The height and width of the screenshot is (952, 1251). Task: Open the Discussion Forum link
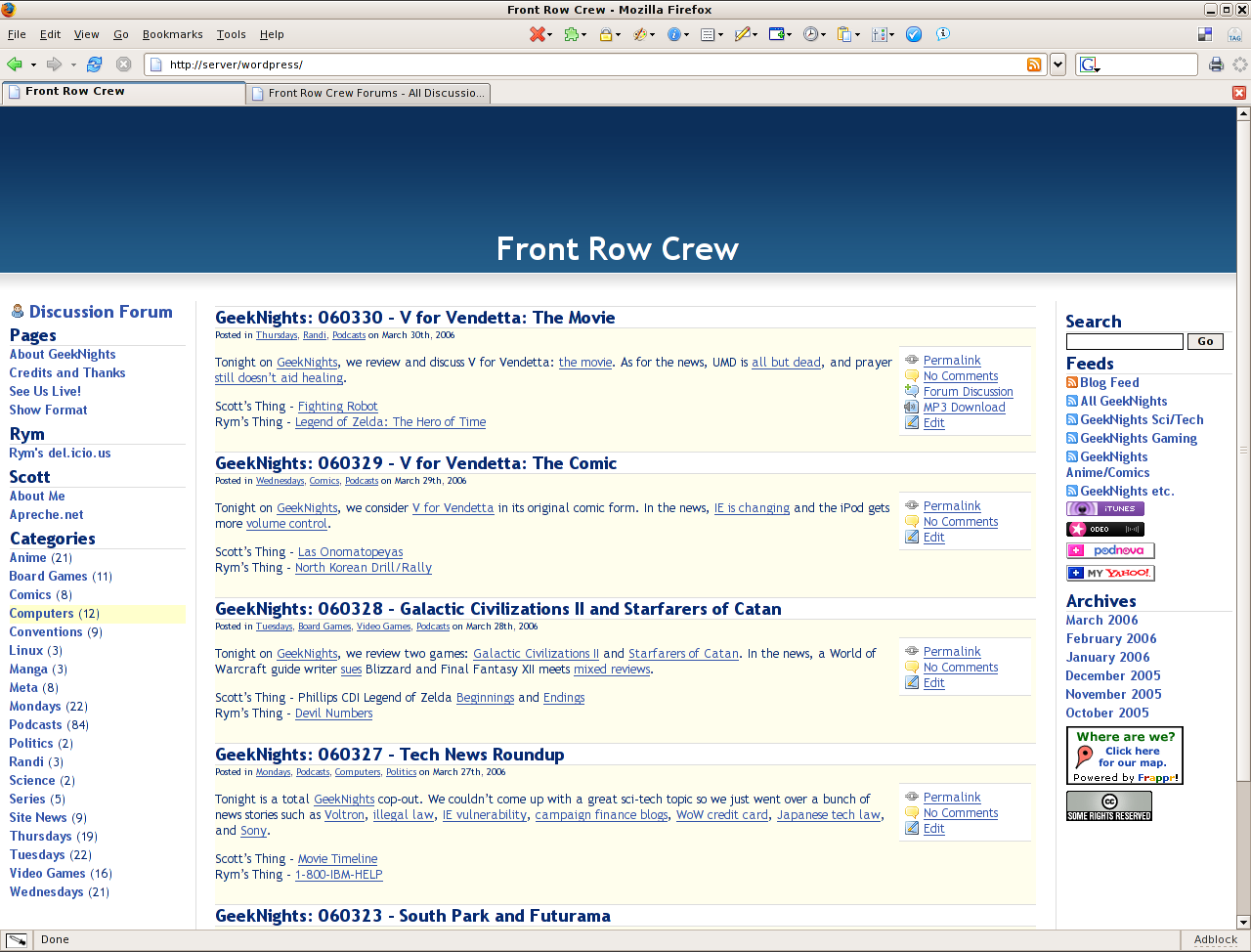click(x=101, y=312)
